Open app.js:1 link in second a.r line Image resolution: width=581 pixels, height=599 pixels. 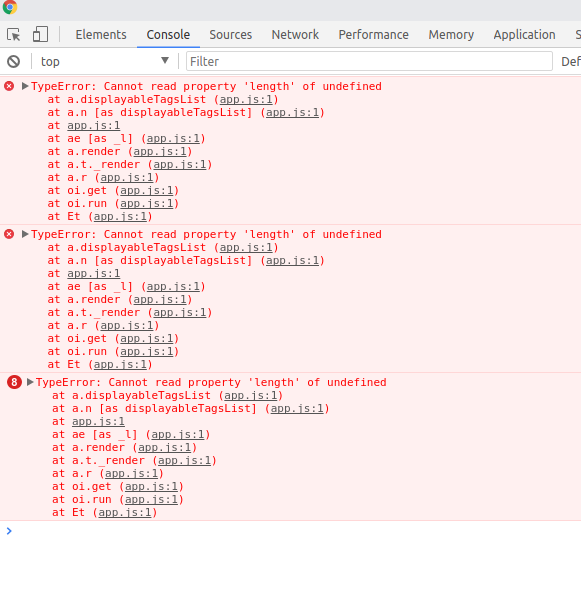coord(127,325)
